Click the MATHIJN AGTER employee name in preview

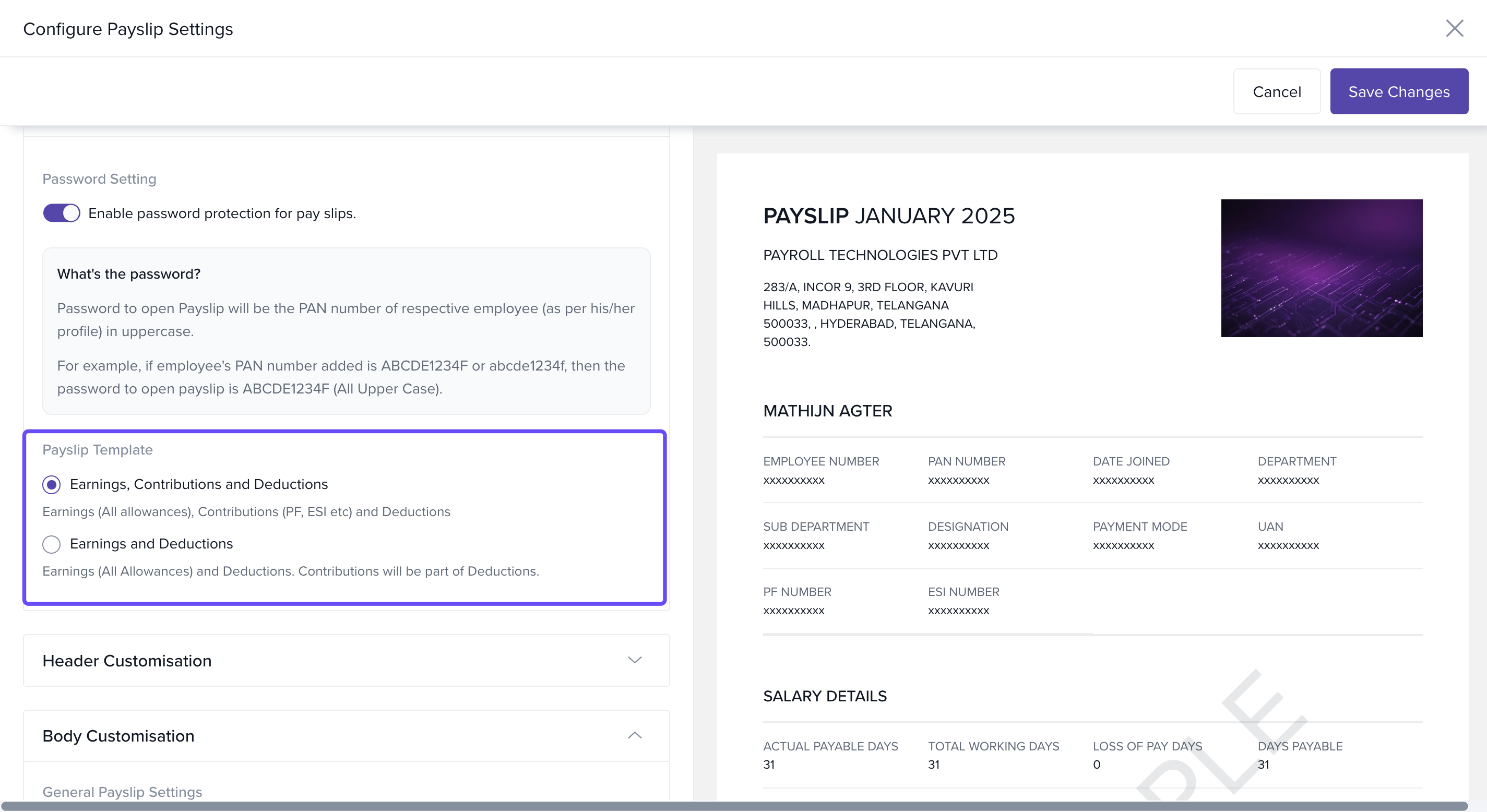pyautogui.click(x=827, y=411)
